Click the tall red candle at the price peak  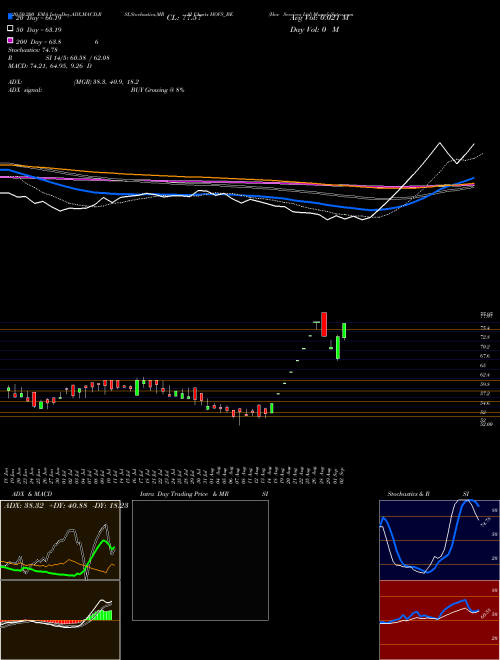[324, 324]
